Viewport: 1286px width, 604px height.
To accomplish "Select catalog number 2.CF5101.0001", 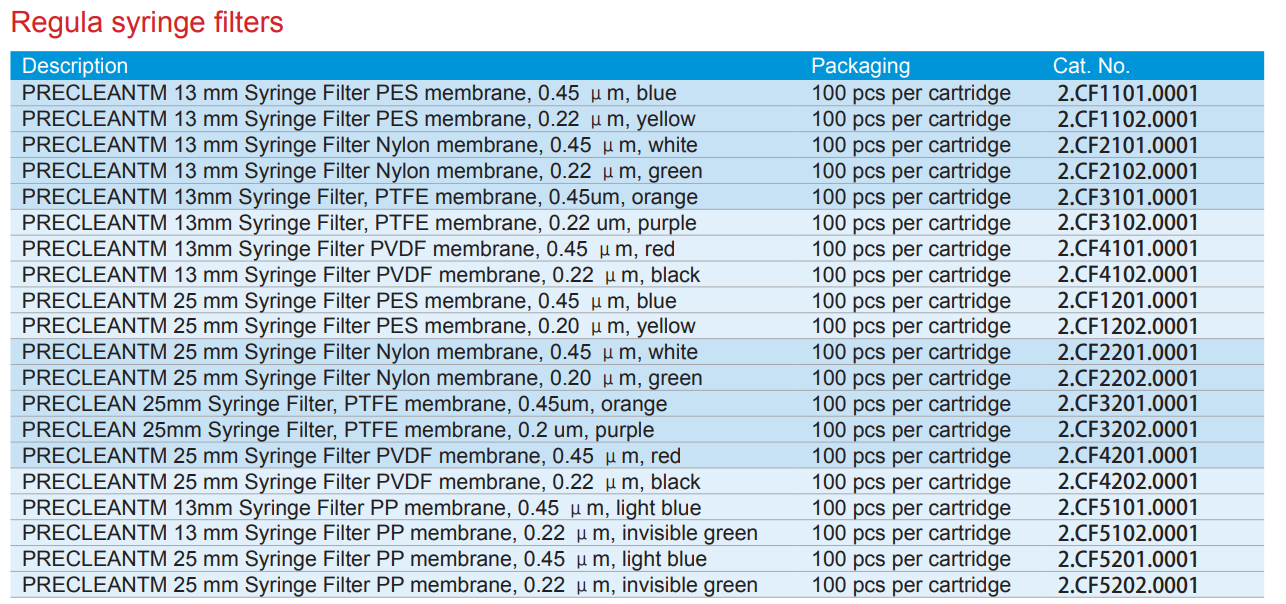I will pos(1127,508).
